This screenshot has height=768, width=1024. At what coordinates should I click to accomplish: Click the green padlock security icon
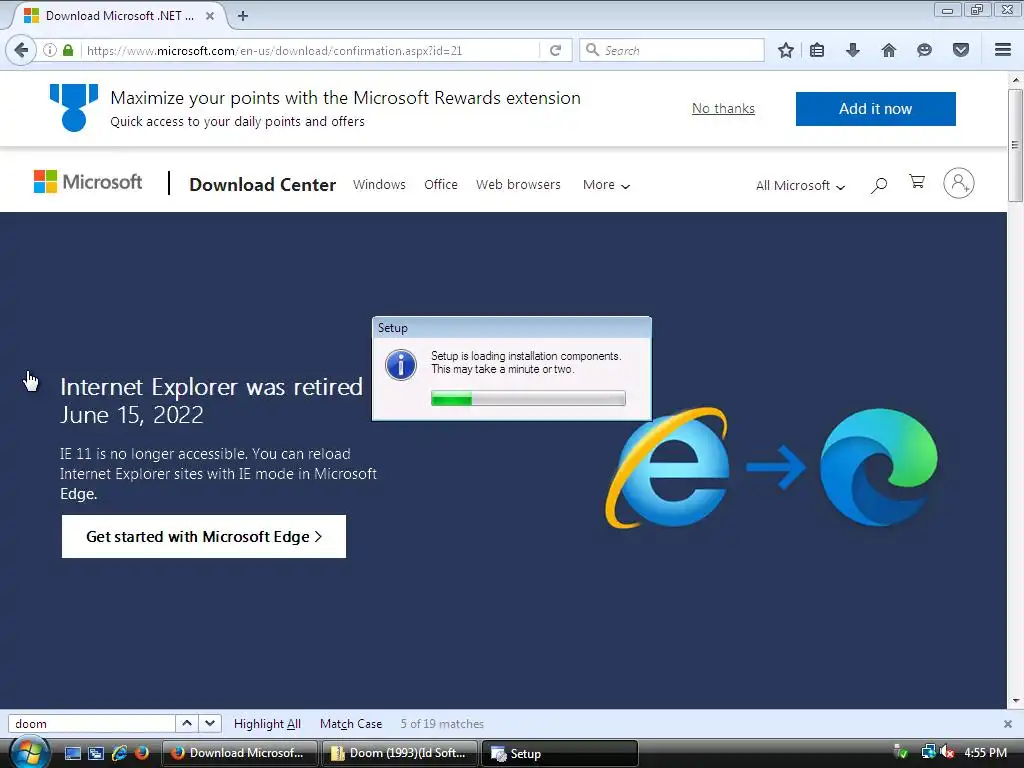[68, 50]
